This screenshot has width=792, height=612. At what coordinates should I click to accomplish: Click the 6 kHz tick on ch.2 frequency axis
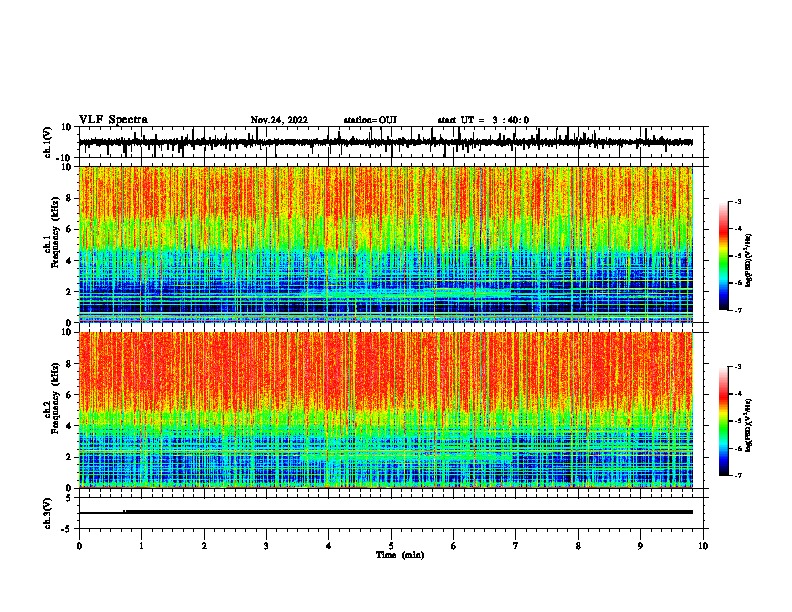click(x=69, y=395)
